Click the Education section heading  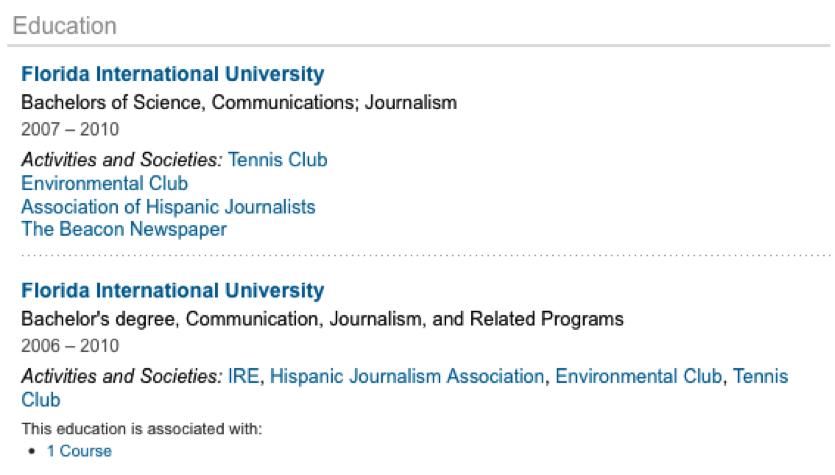point(64,26)
